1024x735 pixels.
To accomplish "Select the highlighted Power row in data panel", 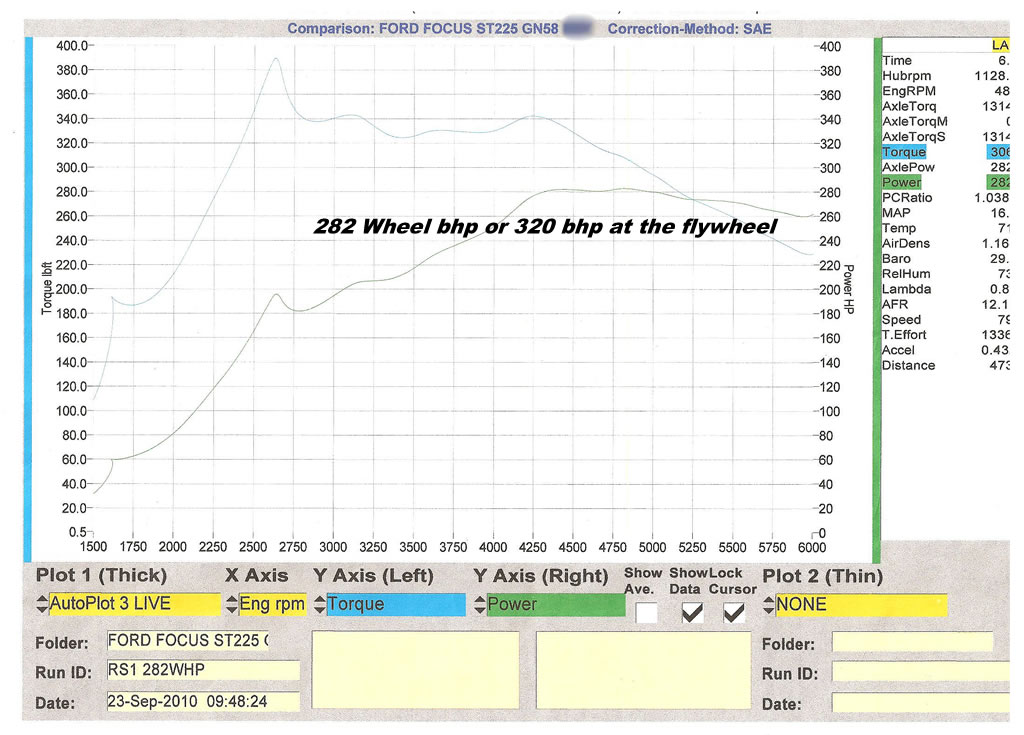I will pos(946,182).
